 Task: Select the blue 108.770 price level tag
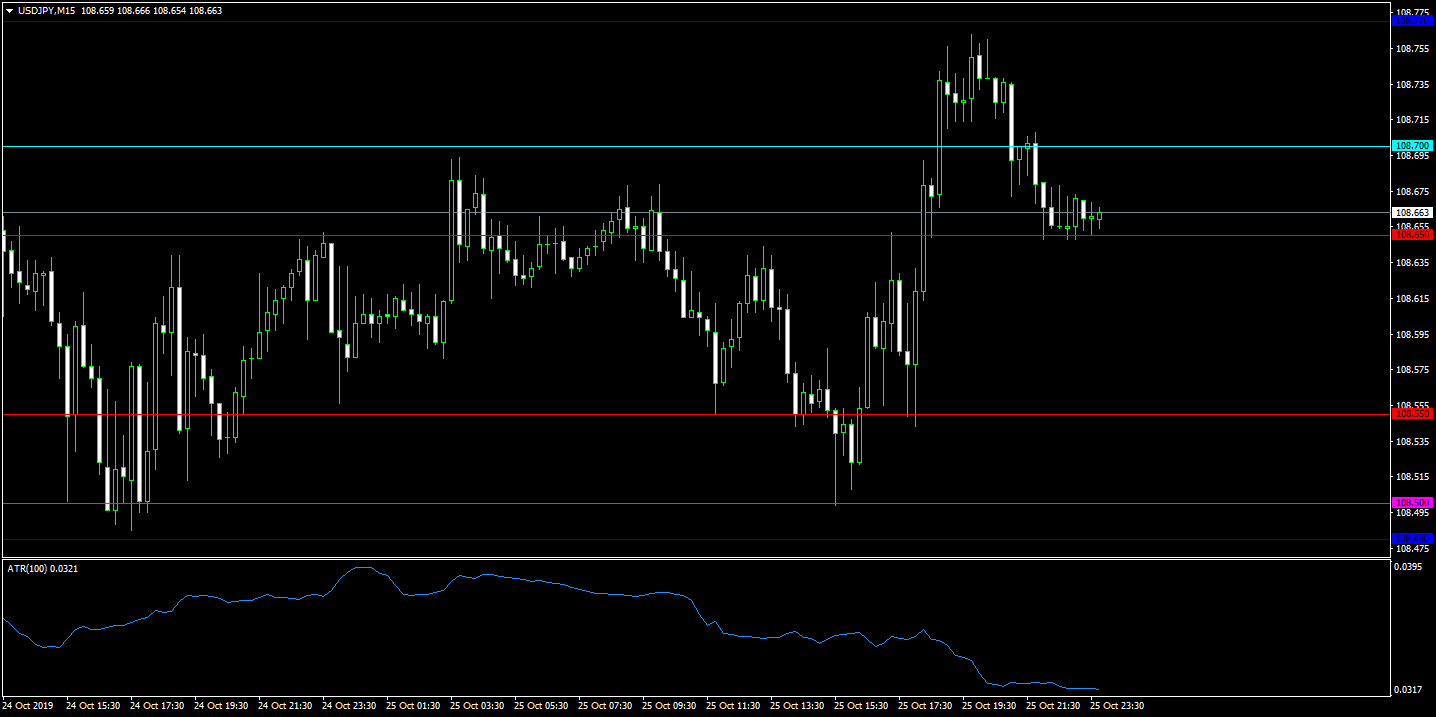point(1413,21)
